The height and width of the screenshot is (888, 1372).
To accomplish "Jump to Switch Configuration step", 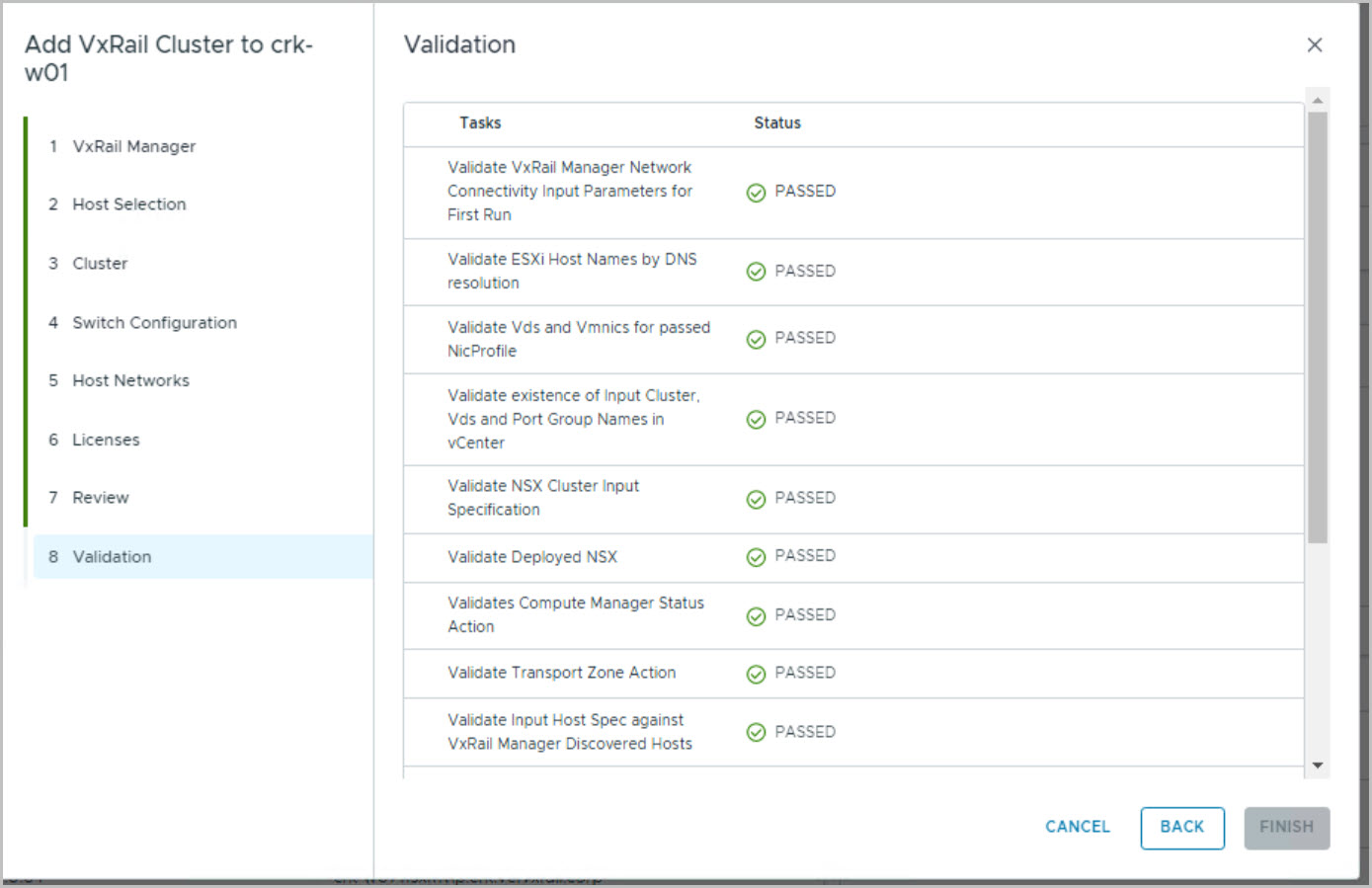I will (154, 323).
